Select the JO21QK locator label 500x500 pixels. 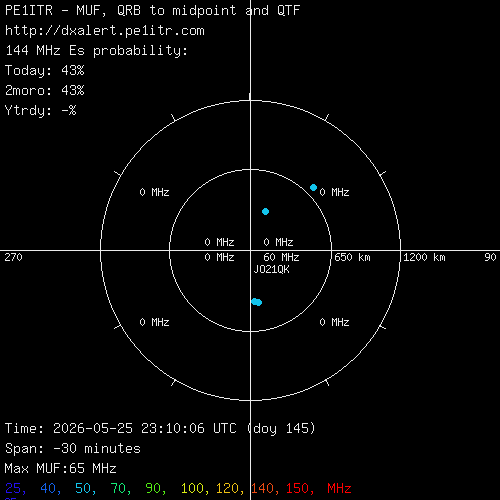coord(272,269)
